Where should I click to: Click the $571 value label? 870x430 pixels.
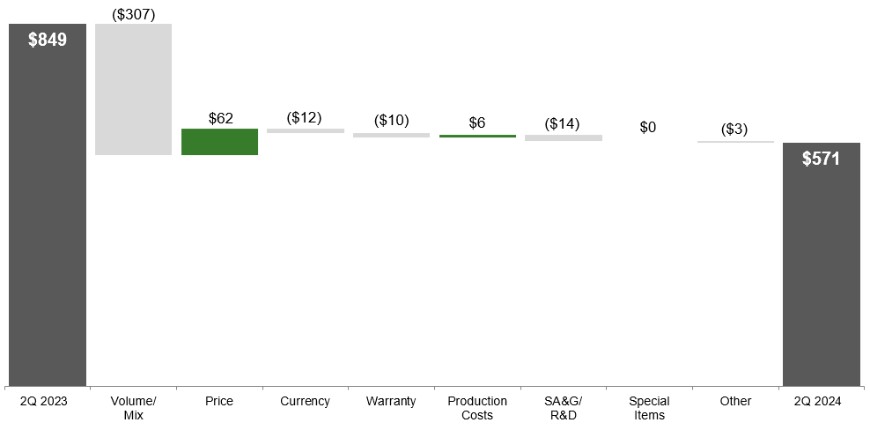click(x=821, y=158)
